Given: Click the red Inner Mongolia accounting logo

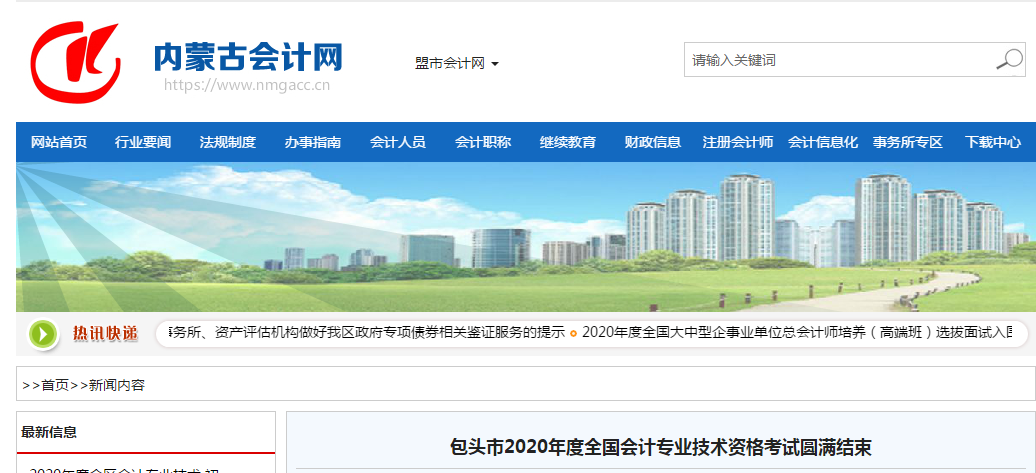Looking at the screenshot, I should (75, 62).
